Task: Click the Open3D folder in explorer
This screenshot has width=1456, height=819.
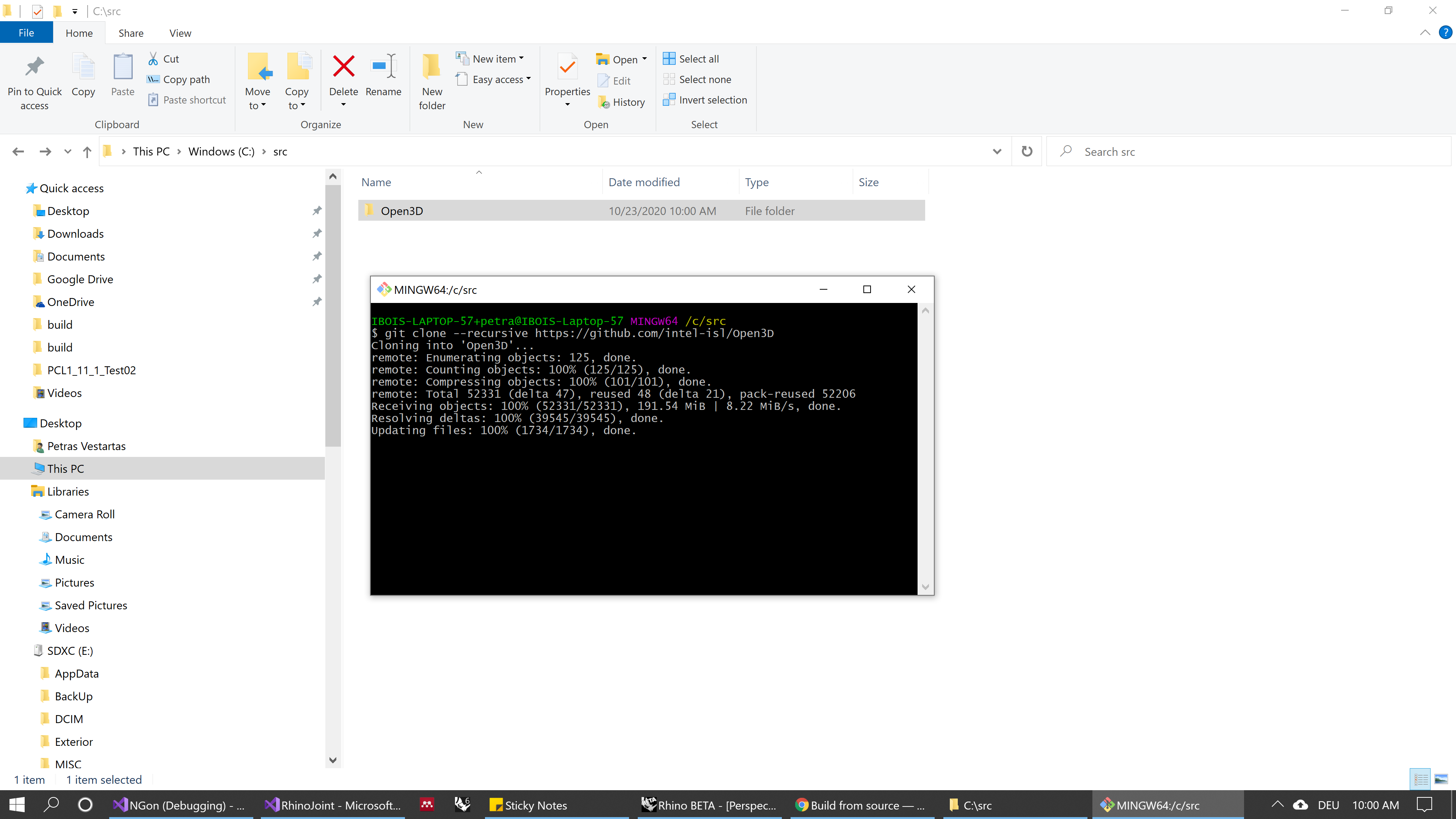Action: click(x=401, y=210)
